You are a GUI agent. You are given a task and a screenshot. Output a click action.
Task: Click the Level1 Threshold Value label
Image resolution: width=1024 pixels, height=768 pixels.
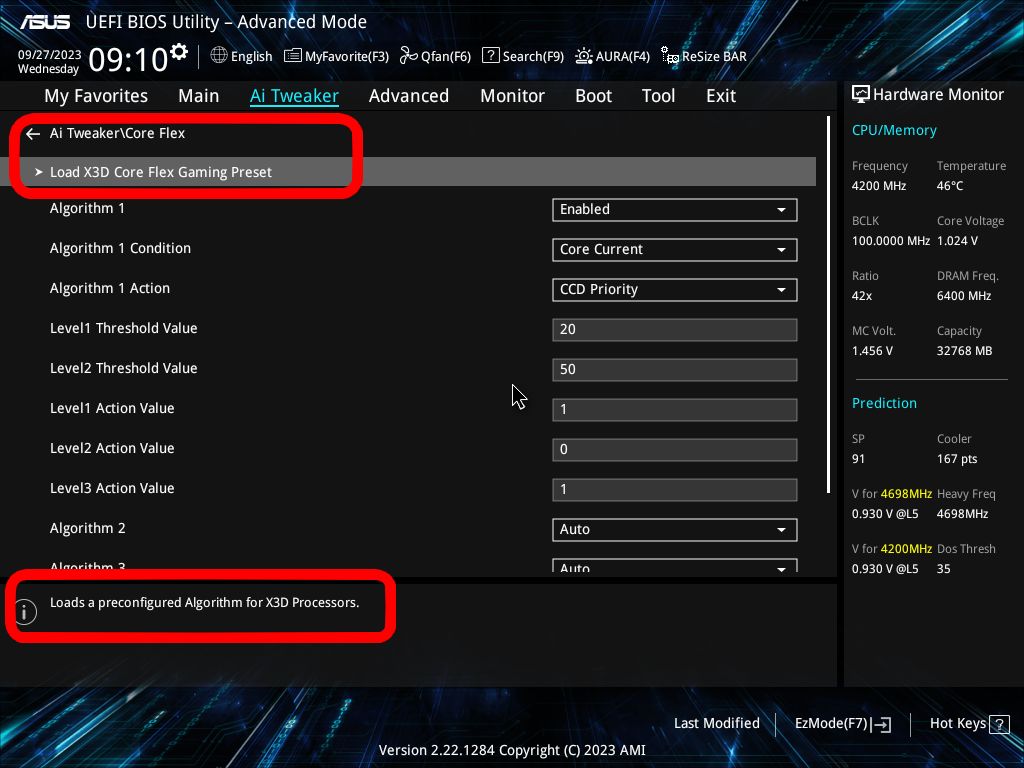coord(123,328)
